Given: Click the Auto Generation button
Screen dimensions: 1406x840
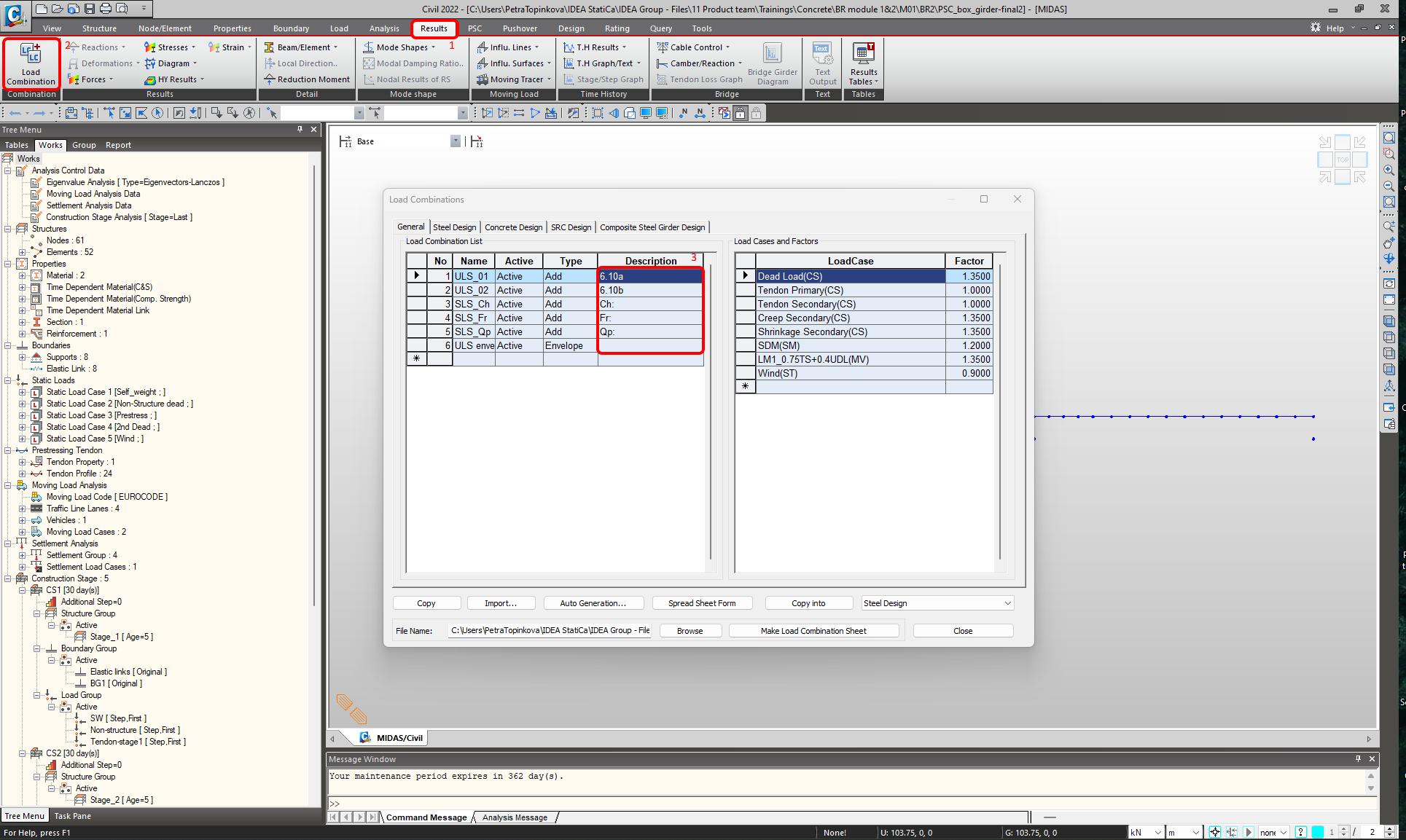Looking at the screenshot, I should (593, 603).
